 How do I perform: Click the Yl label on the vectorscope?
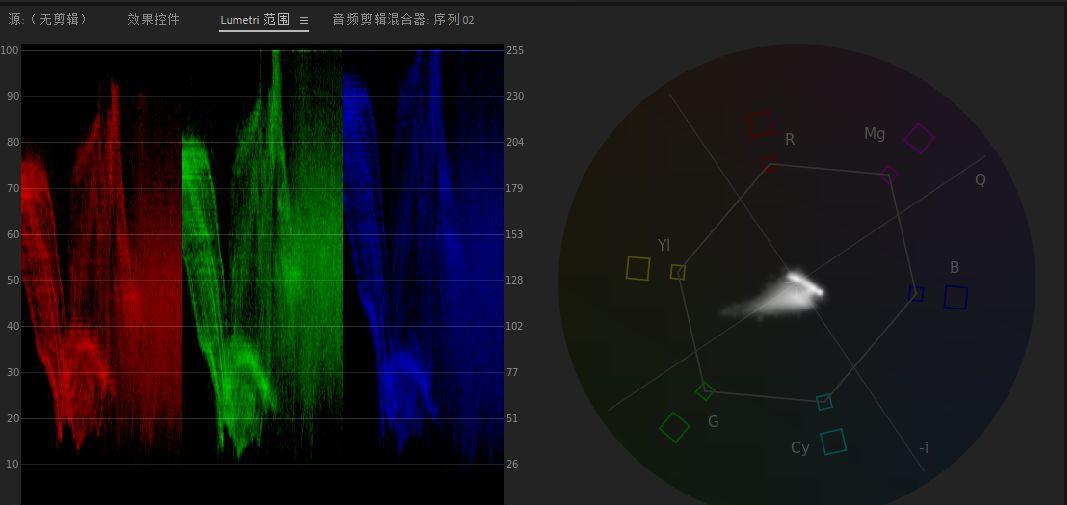pyautogui.click(x=664, y=245)
